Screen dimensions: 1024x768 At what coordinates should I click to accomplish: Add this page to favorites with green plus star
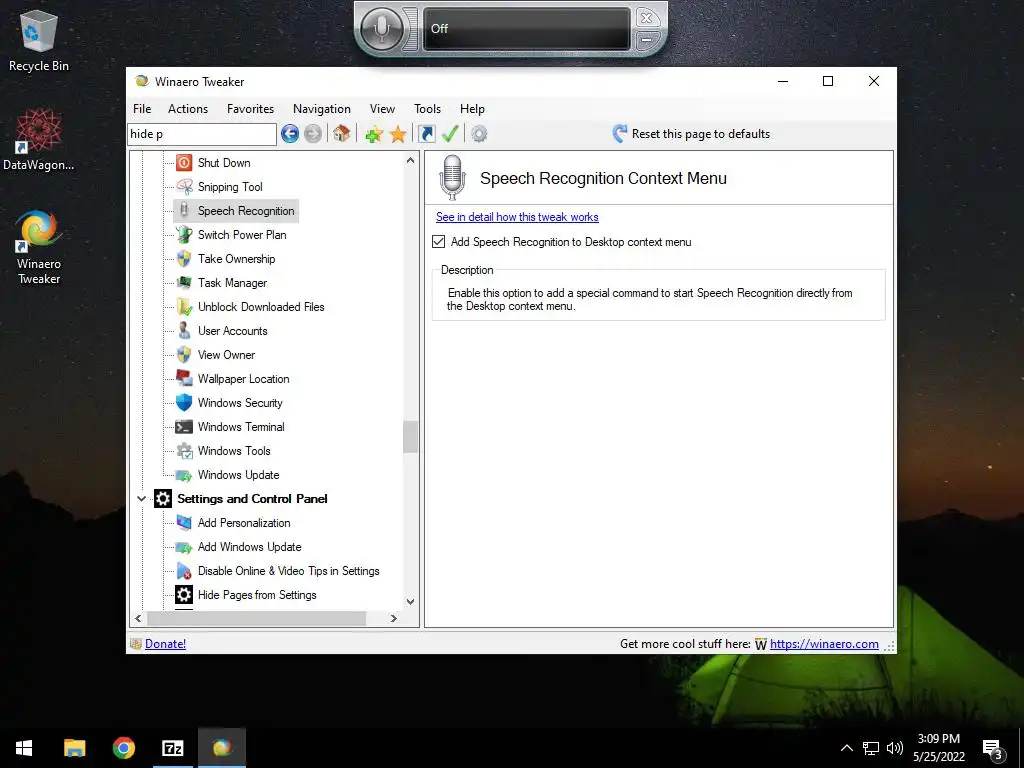(x=374, y=135)
